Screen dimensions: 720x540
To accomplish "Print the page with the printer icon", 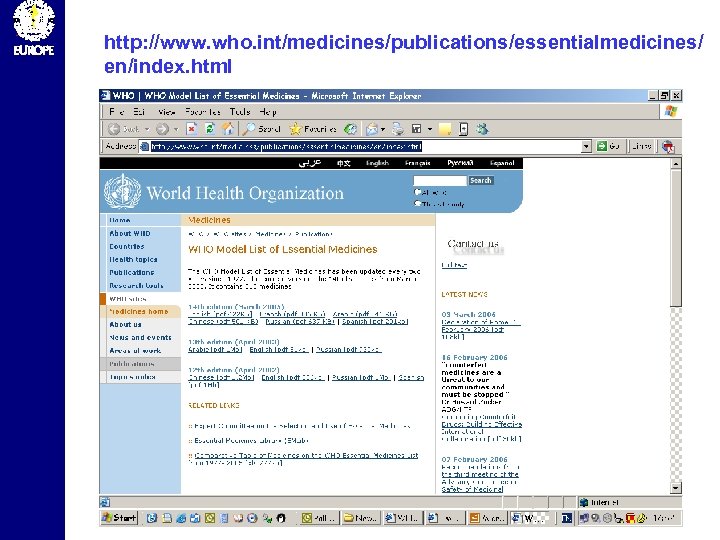I will click(x=398, y=129).
